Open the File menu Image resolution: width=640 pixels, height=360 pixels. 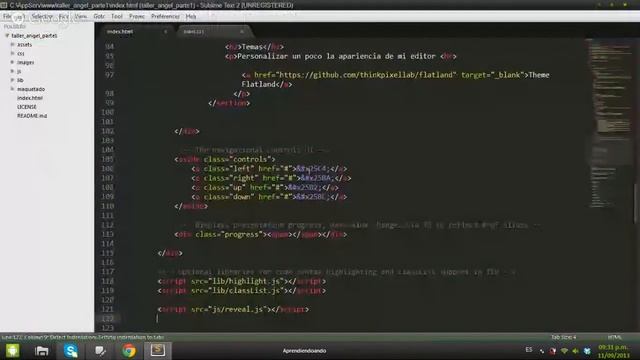[x=7, y=17]
